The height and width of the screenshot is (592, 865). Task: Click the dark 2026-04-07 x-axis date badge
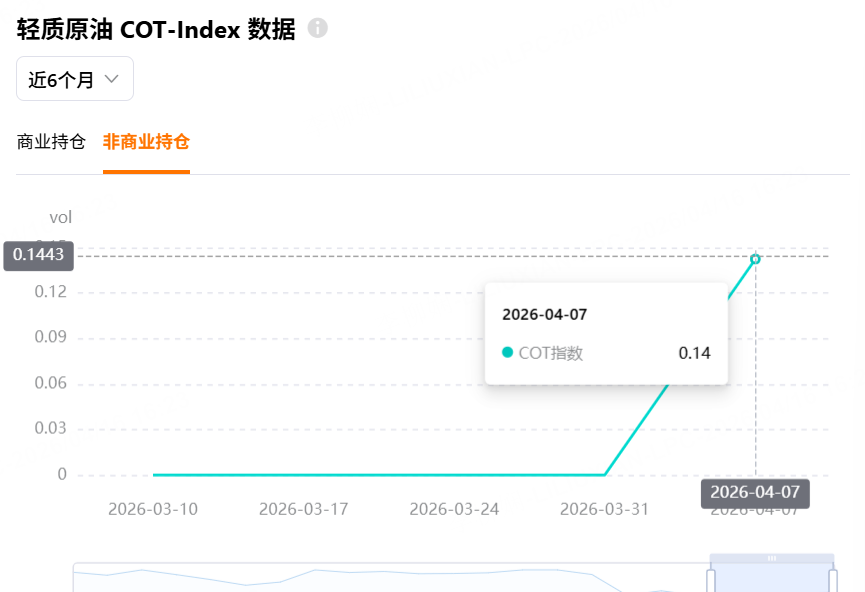(755, 492)
